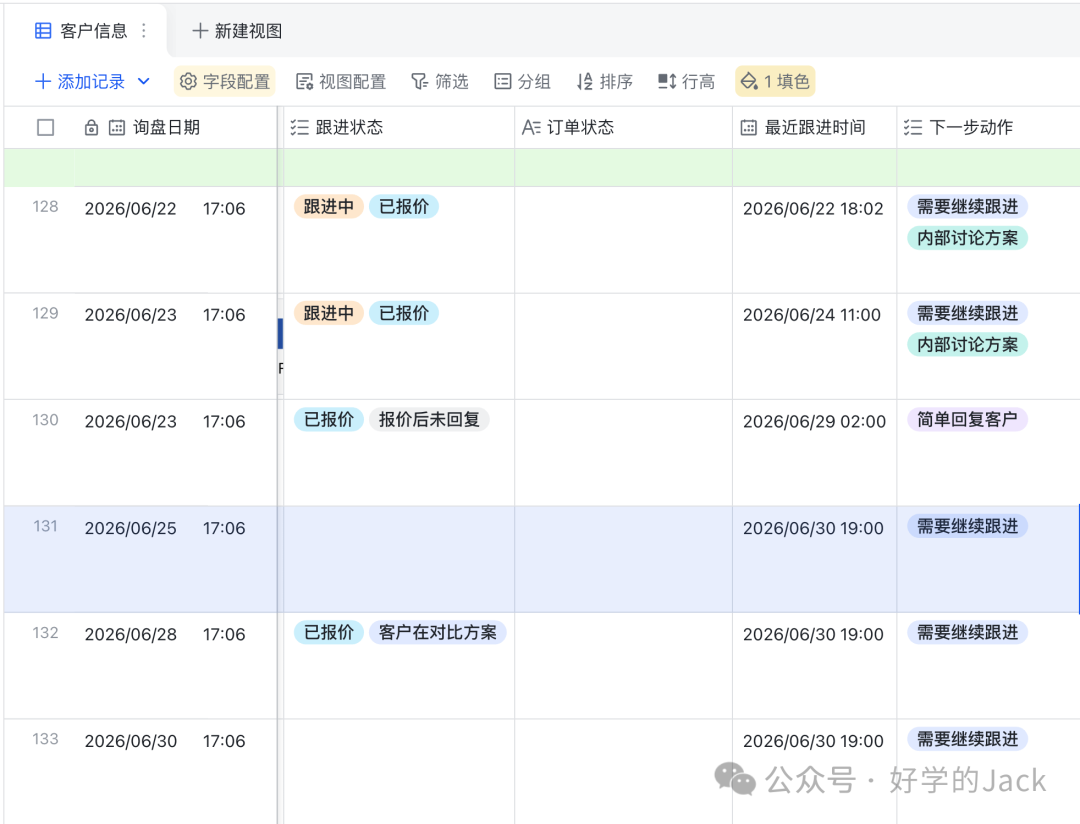Screen dimensions: 1080x824
Task: Open the three-dot menu of 客户信息 view
Action: (143, 30)
